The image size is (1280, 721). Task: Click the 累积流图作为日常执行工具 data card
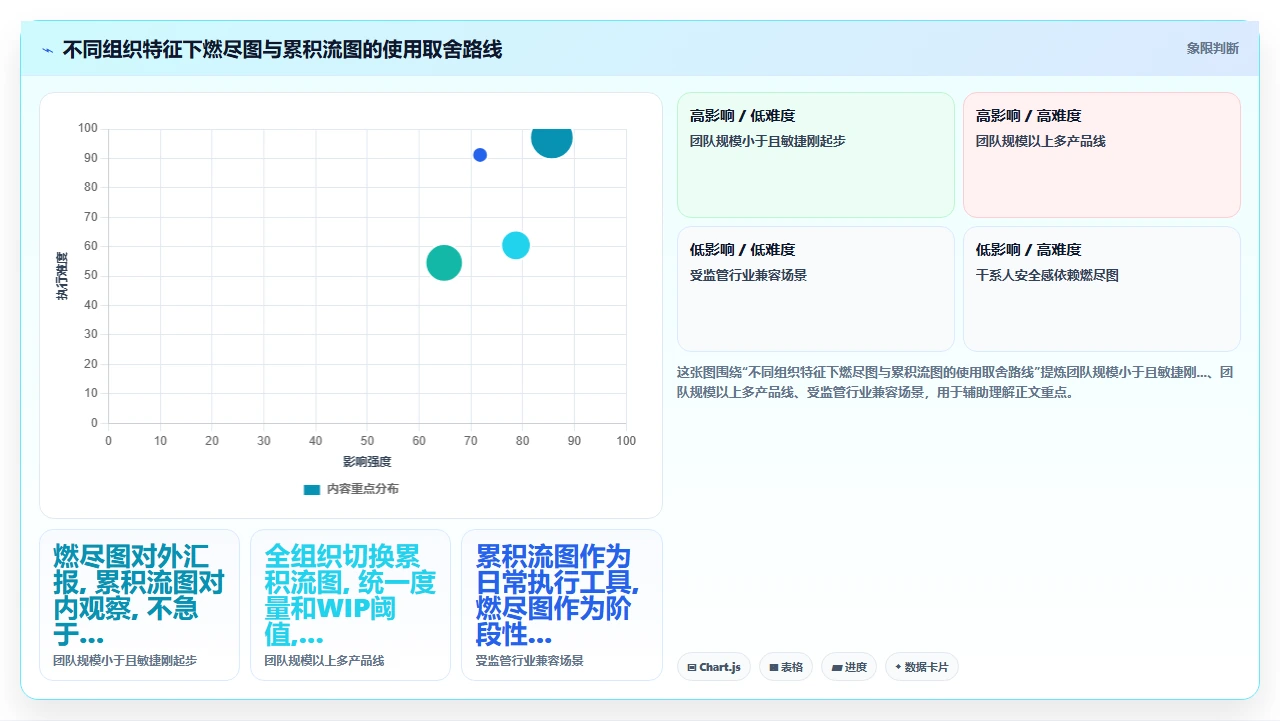561,605
